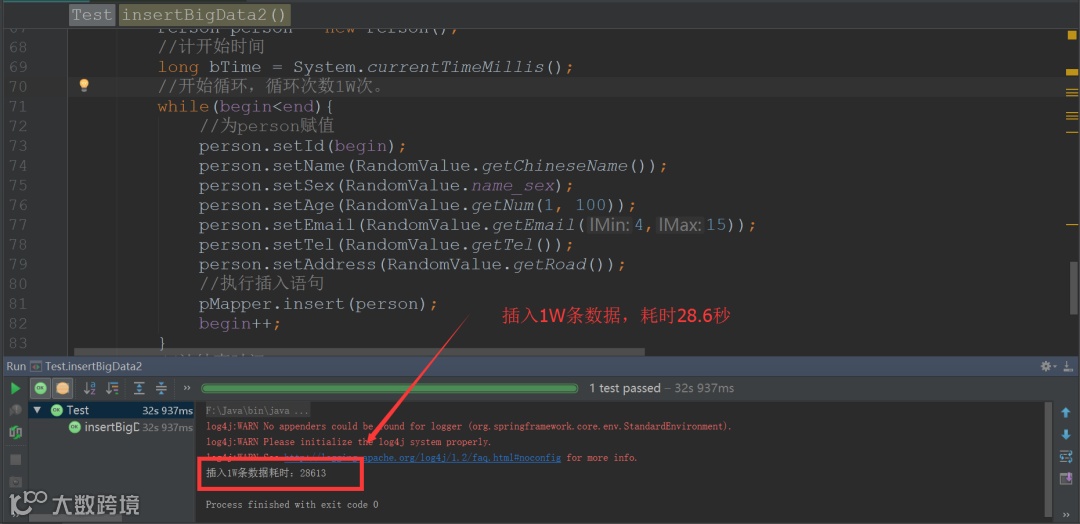Click 'currentTimeMillis' on line 69

[455, 67]
